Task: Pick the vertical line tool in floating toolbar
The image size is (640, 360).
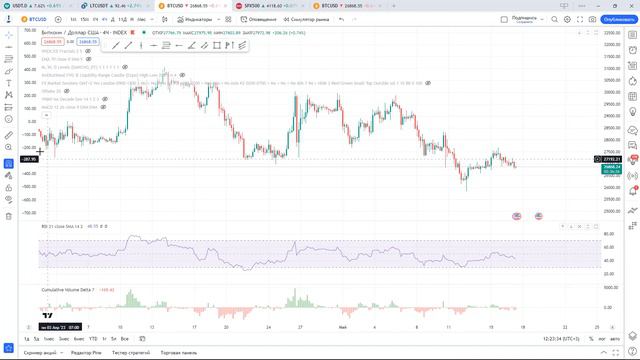Action: coord(141,46)
